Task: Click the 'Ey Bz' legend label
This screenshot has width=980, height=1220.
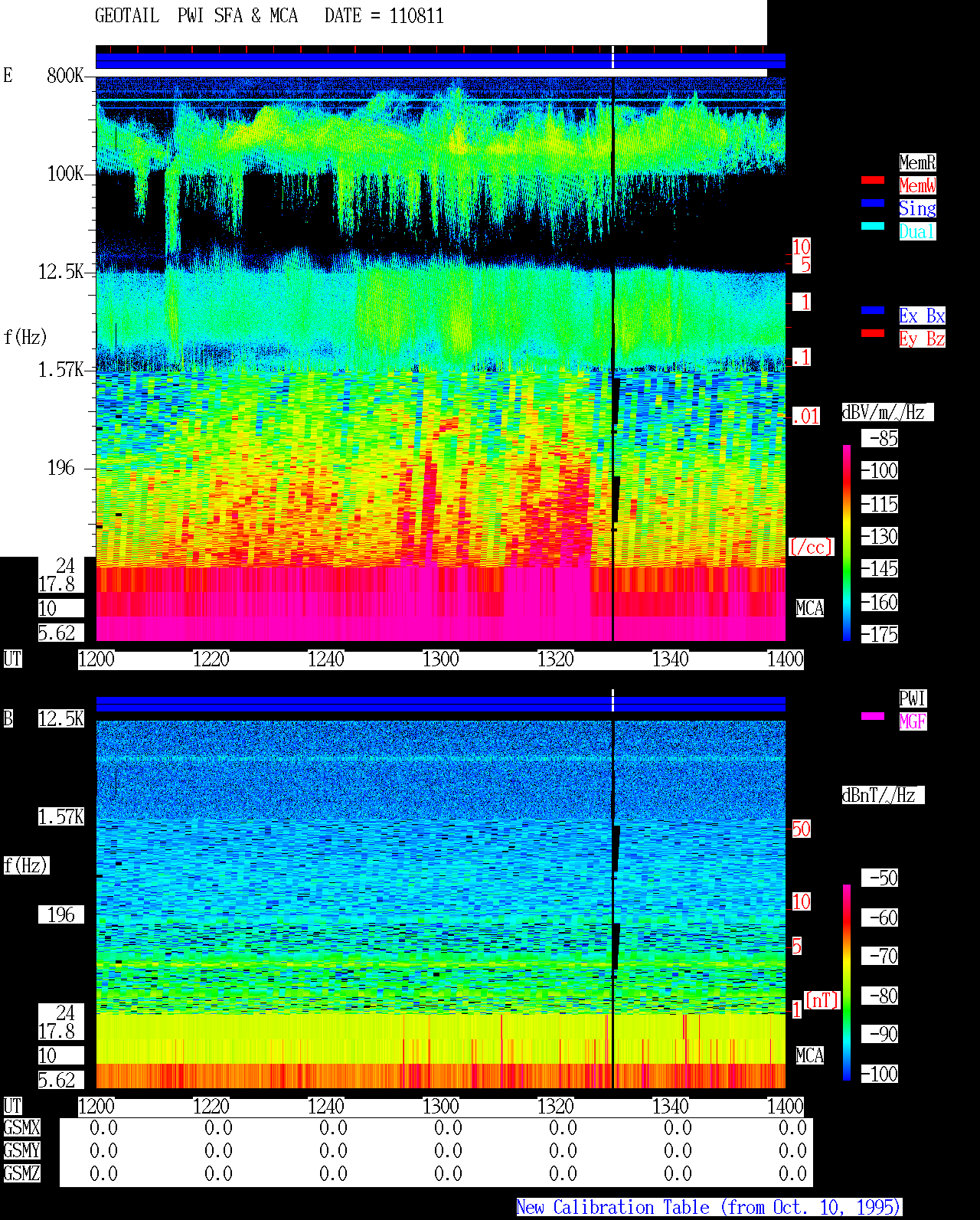Action: tap(922, 339)
